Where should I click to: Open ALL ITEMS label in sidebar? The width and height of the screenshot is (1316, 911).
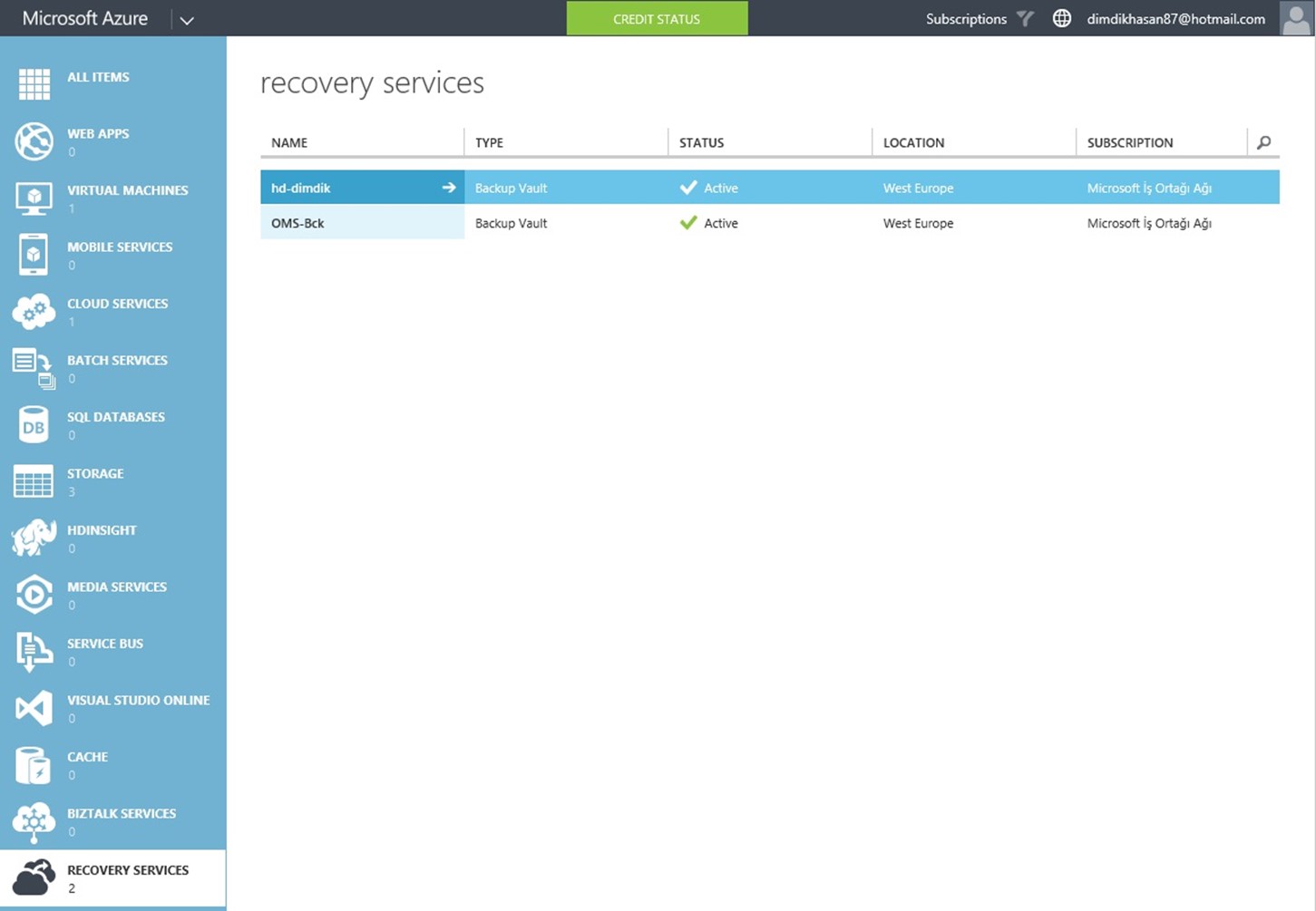[x=98, y=77]
